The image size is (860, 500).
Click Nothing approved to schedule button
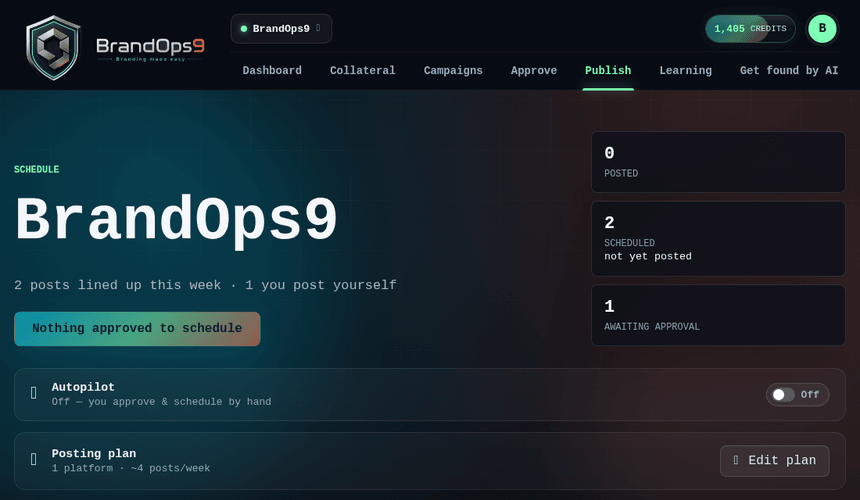(137, 328)
